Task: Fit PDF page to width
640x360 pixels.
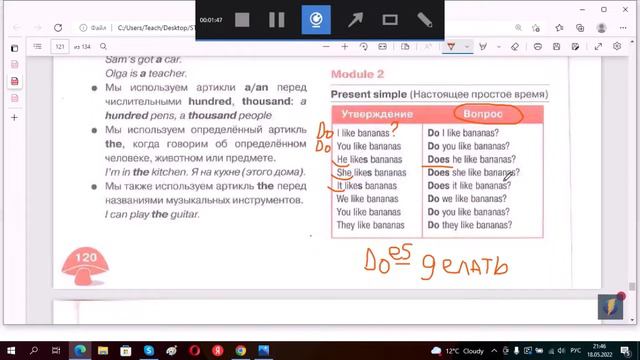Action: (x=382, y=47)
